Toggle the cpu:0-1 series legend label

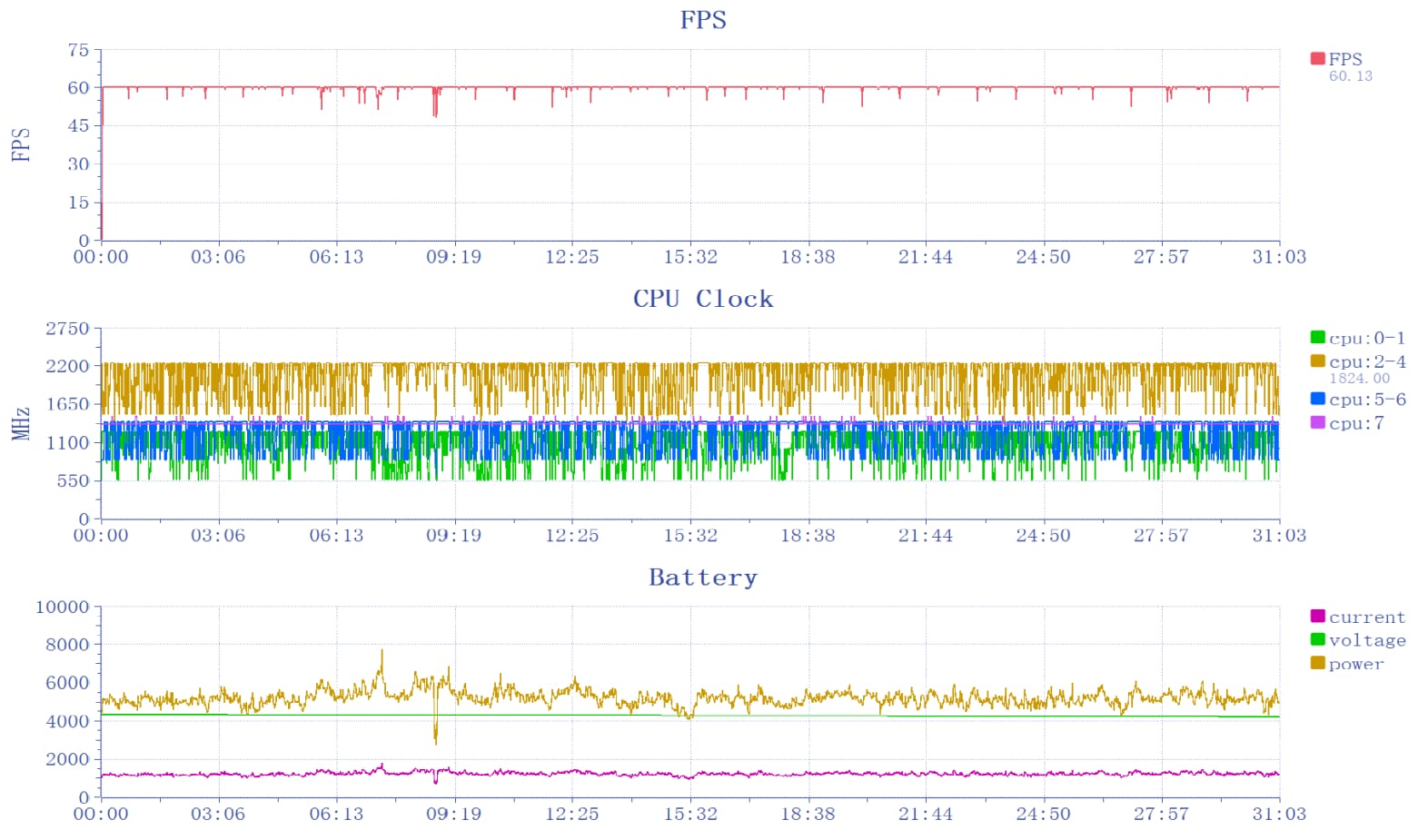click(x=1367, y=338)
